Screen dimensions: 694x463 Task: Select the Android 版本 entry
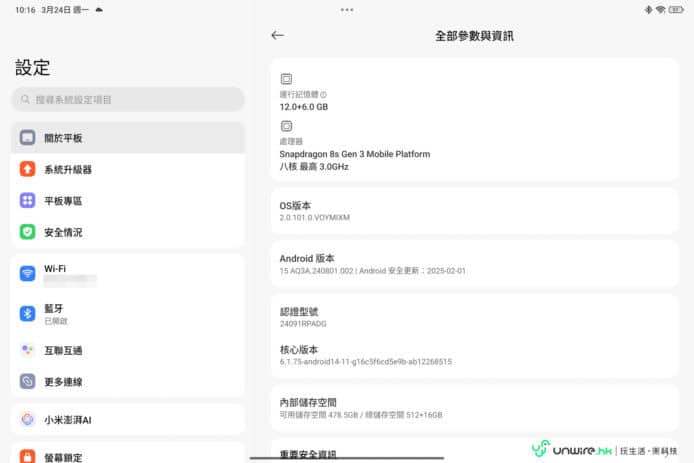tap(475, 264)
